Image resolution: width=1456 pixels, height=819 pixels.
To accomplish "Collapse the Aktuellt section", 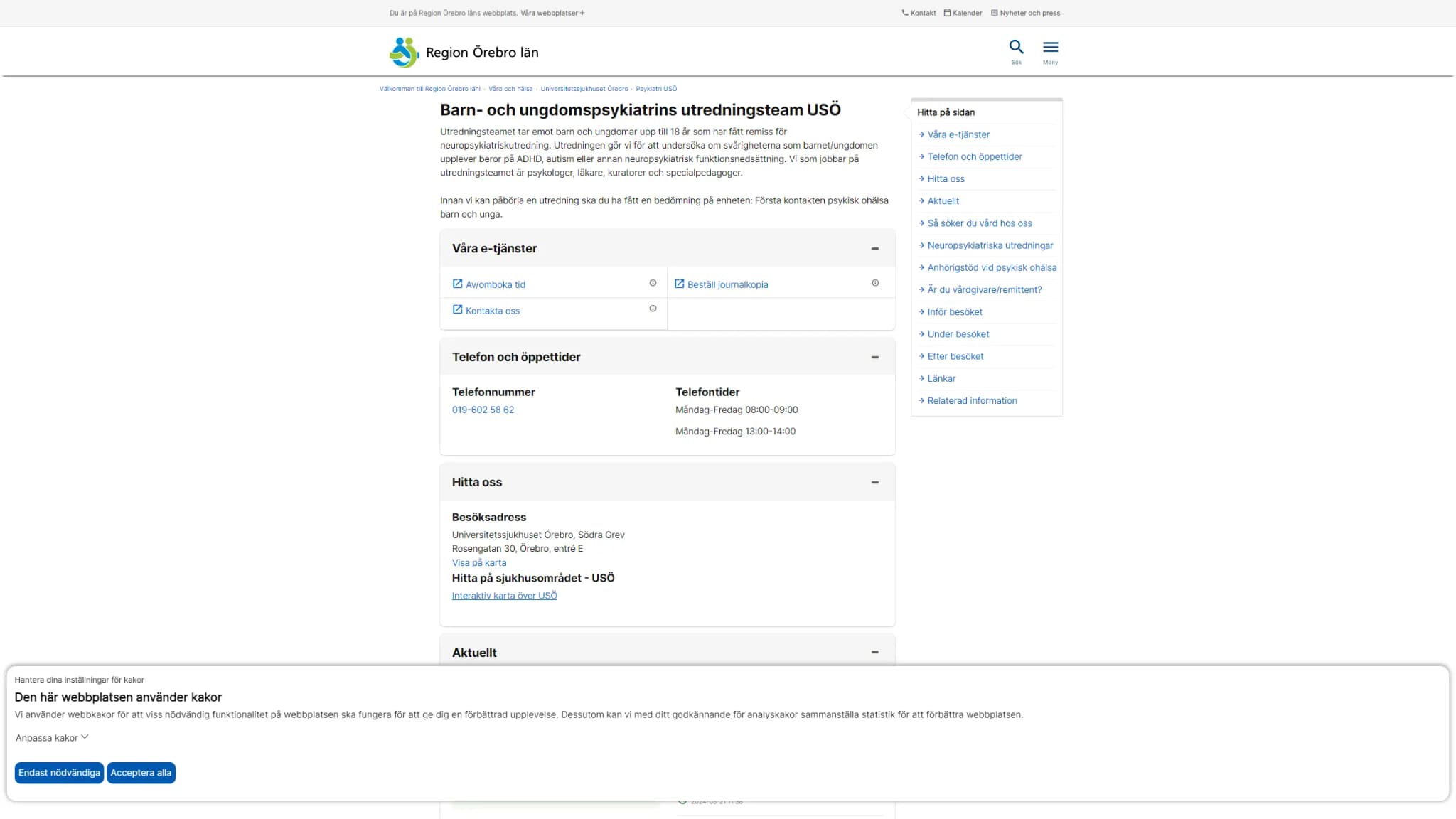I will pyautogui.click(x=874, y=653).
